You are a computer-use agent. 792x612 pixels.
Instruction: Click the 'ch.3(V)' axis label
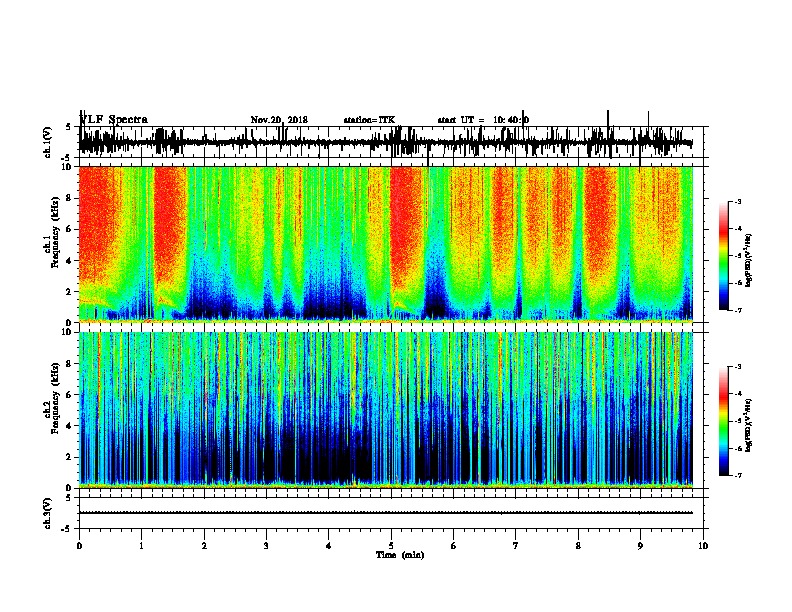point(48,513)
